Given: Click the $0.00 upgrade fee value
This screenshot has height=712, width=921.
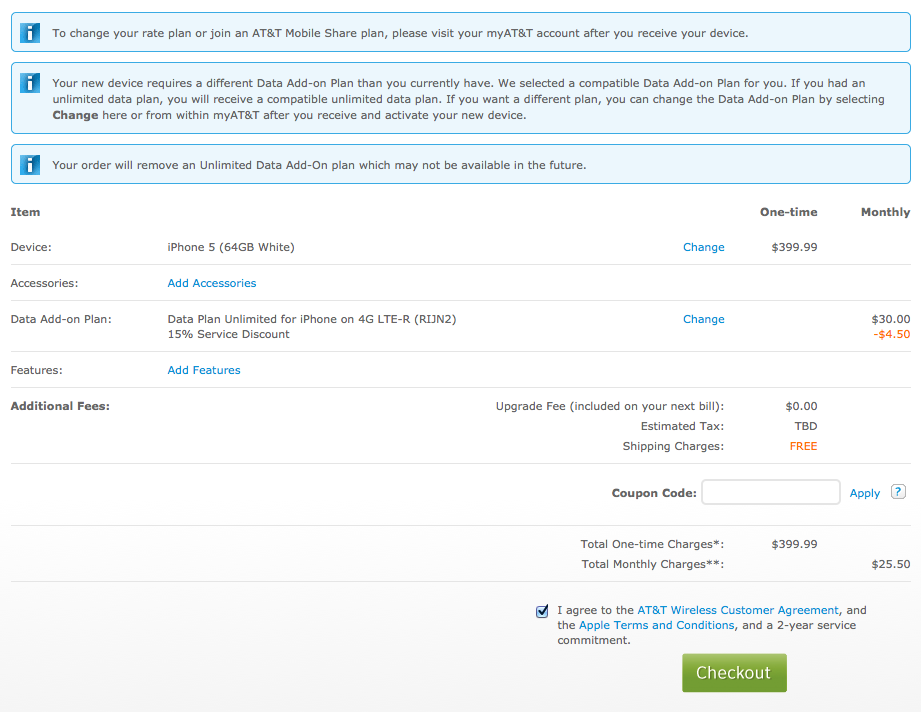Looking at the screenshot, I should coord(801,406).
